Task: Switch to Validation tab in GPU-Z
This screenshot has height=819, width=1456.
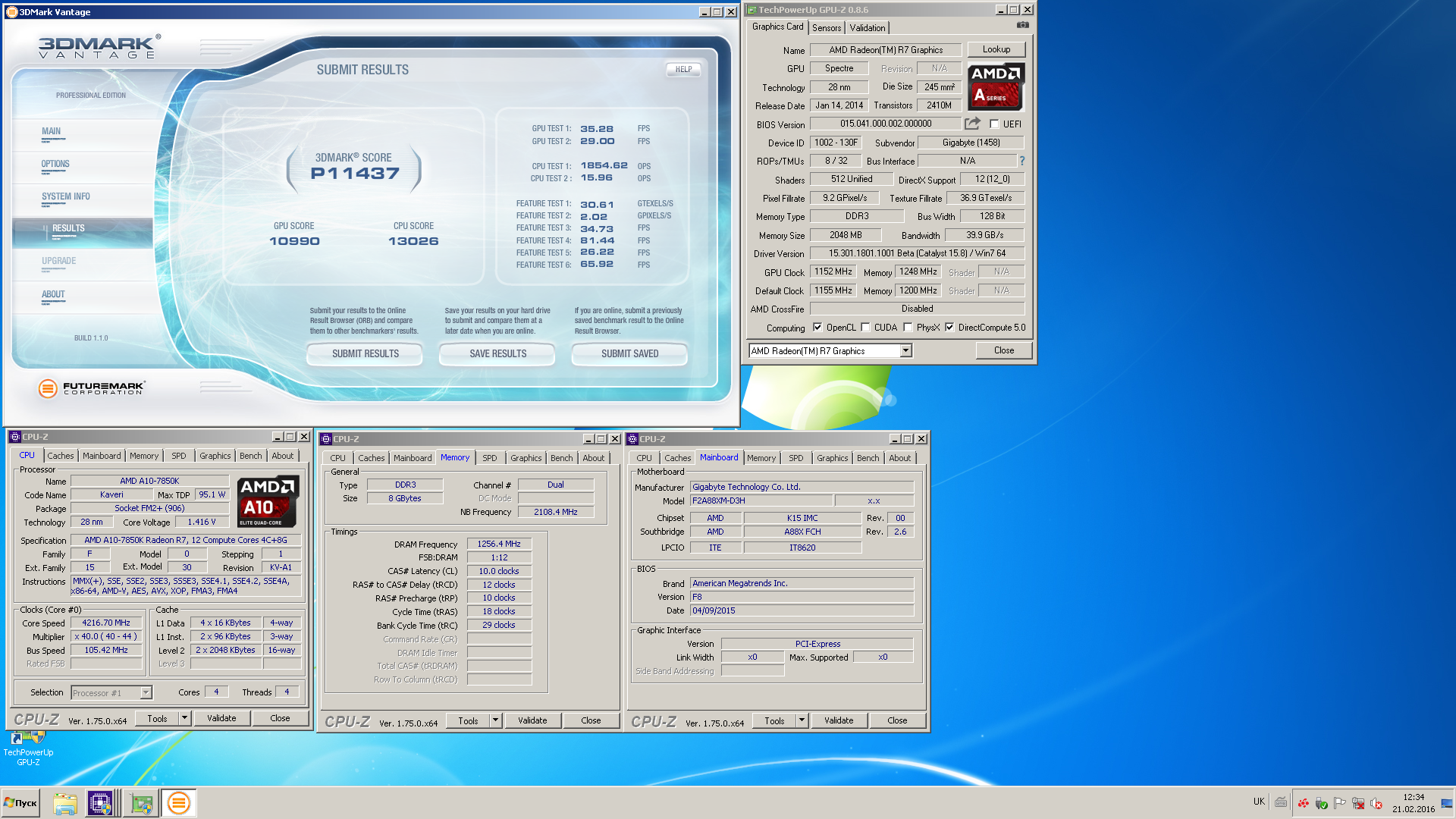Action: (x=868, y=28)
